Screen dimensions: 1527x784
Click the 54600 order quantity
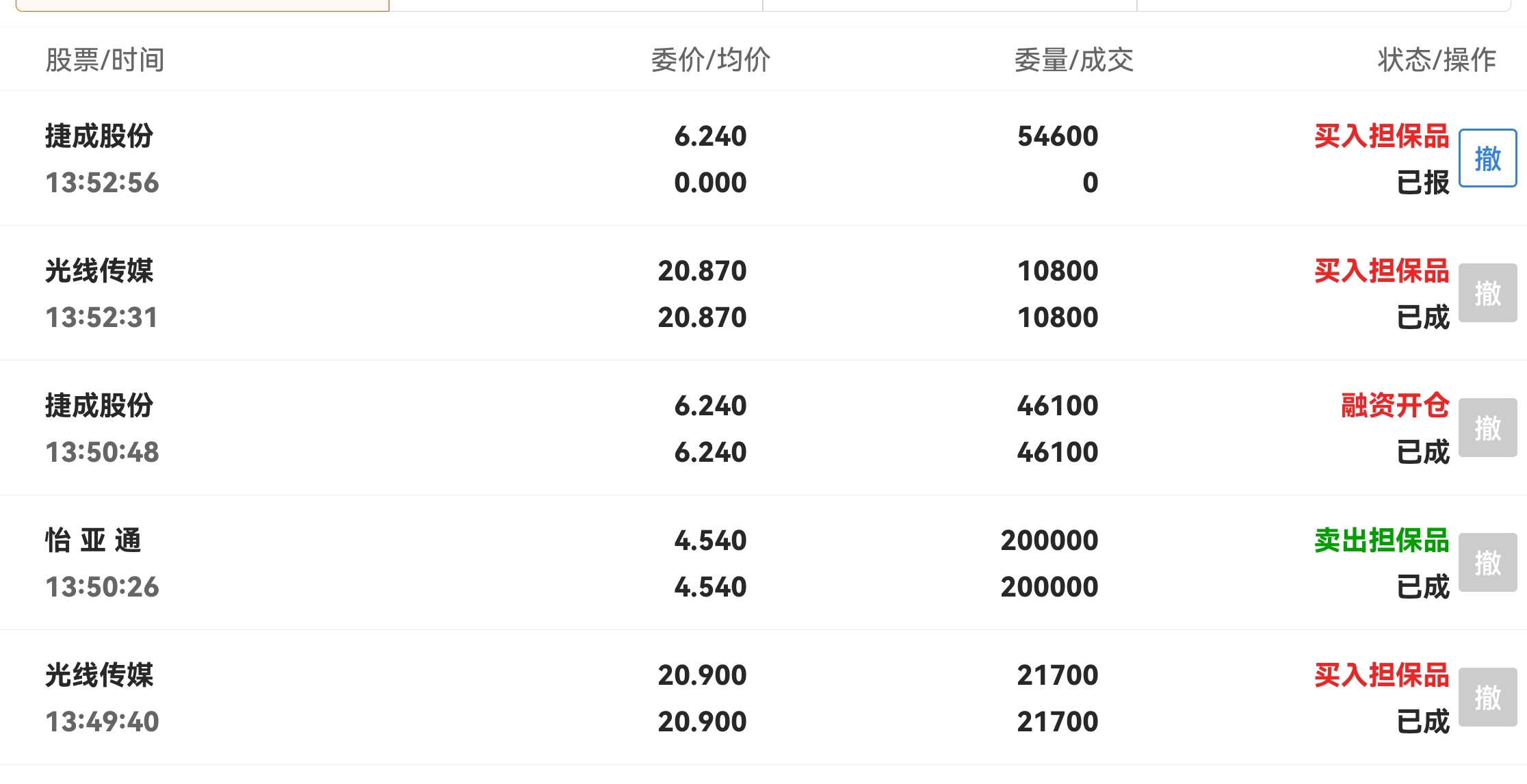pyautogui.click(x=1058, y=136)
